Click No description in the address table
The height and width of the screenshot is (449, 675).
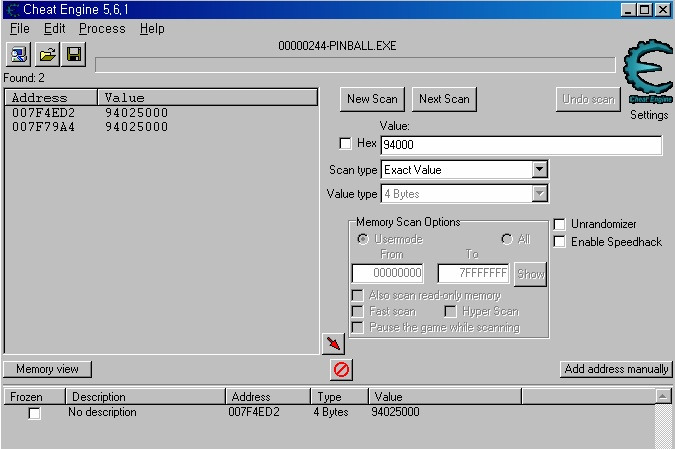[x=102, y=412]
